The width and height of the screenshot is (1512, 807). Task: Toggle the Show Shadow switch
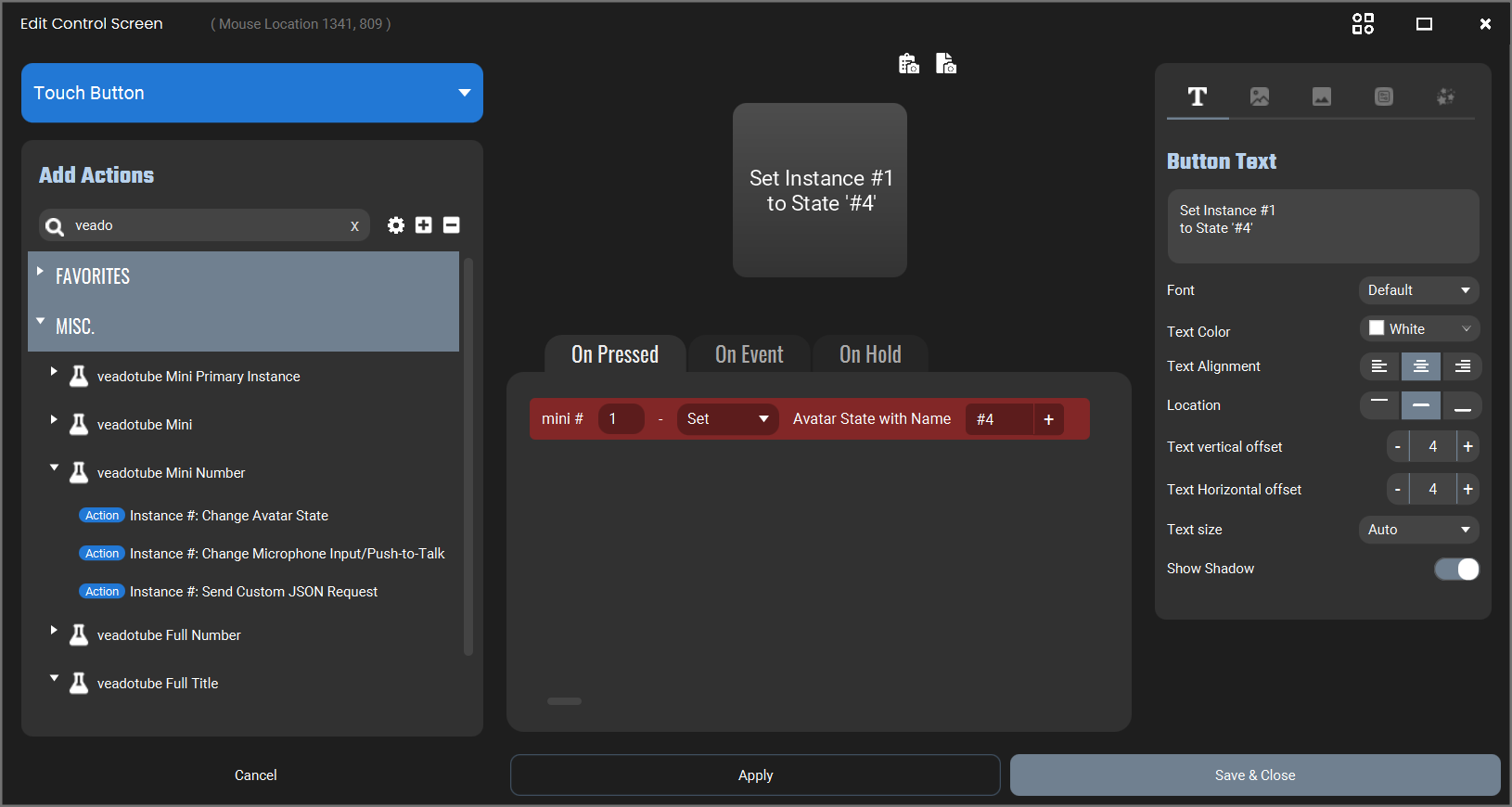1457,569
